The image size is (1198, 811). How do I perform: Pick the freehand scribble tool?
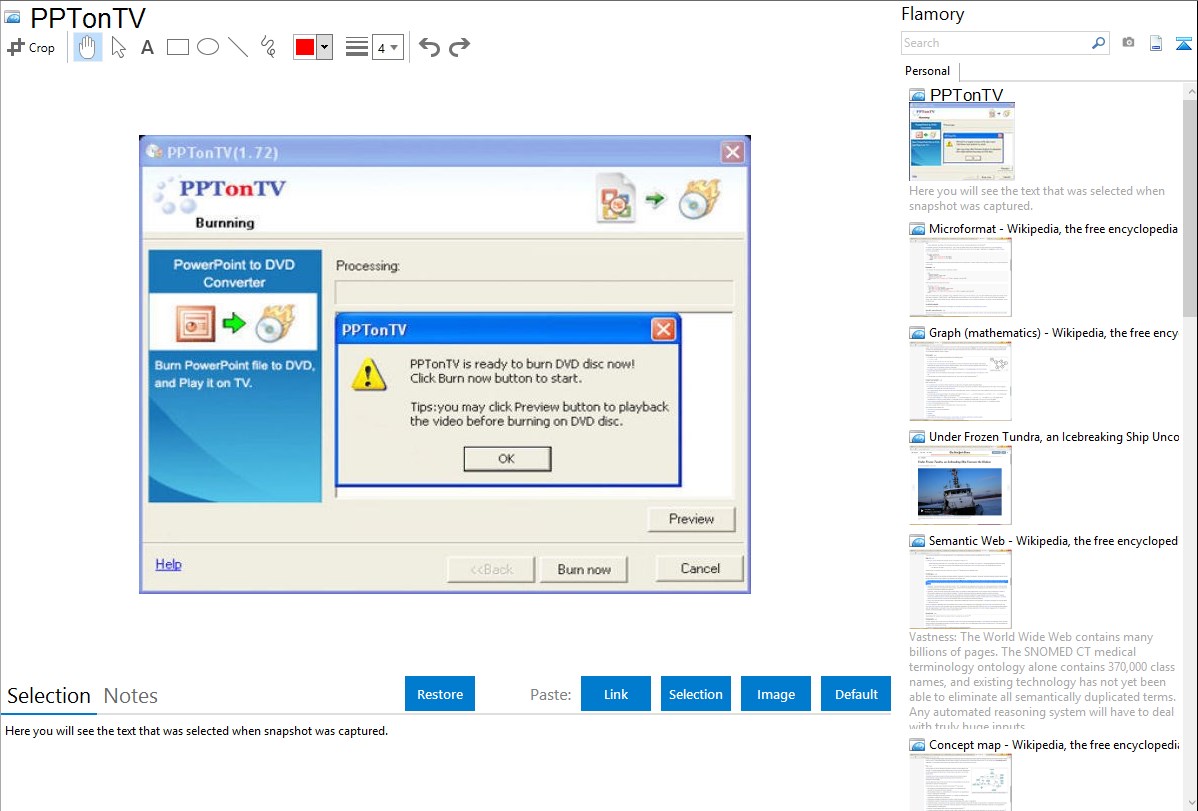[x=268, y=47]
